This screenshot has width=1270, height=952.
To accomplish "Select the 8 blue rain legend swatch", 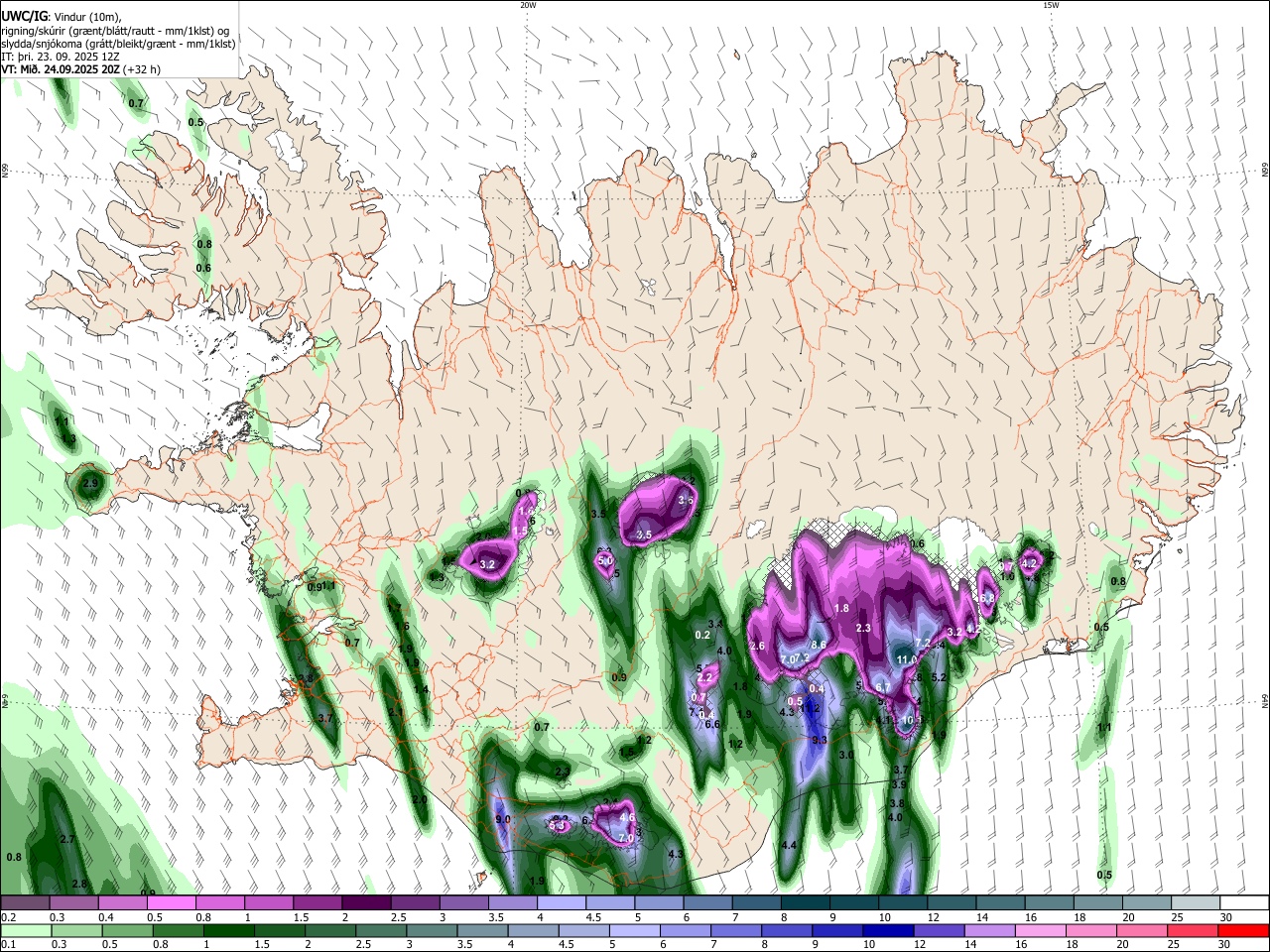I will [786, 930].
